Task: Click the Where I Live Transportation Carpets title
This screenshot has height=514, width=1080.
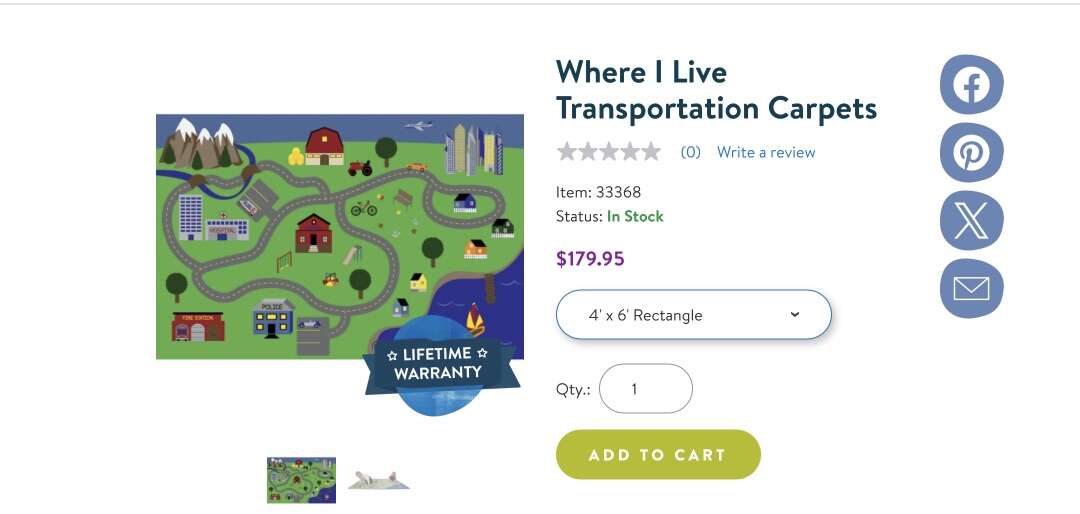Action: [716, 90]
